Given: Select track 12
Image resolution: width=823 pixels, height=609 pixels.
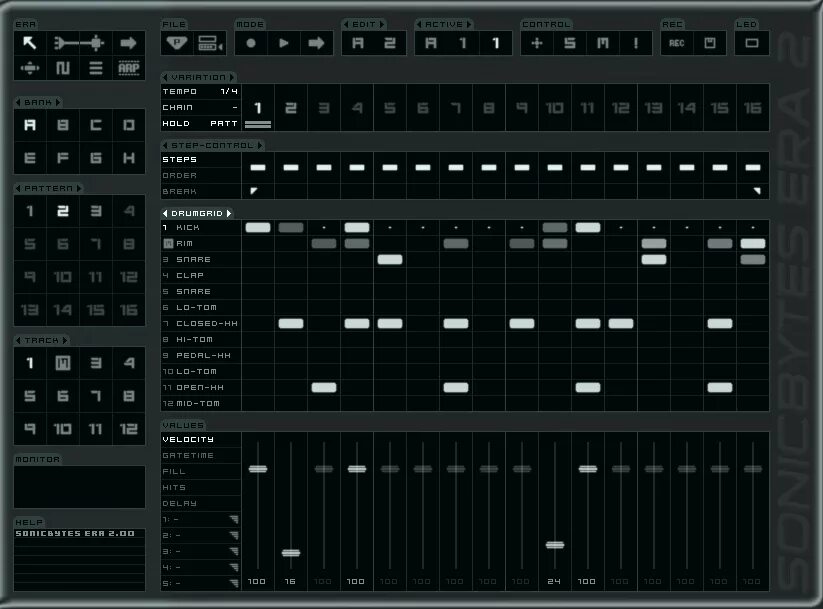Looking at the screenshot, I should coord(129,429).
